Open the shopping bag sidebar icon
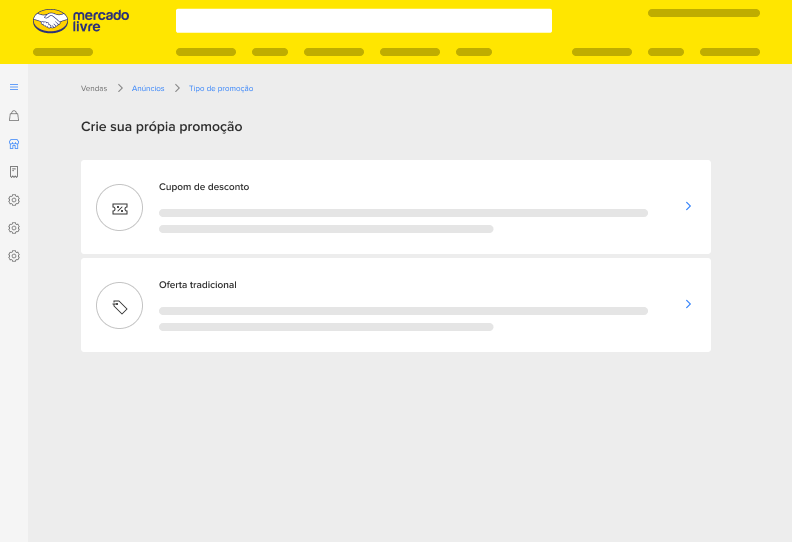792x542 pixels. 14,116
